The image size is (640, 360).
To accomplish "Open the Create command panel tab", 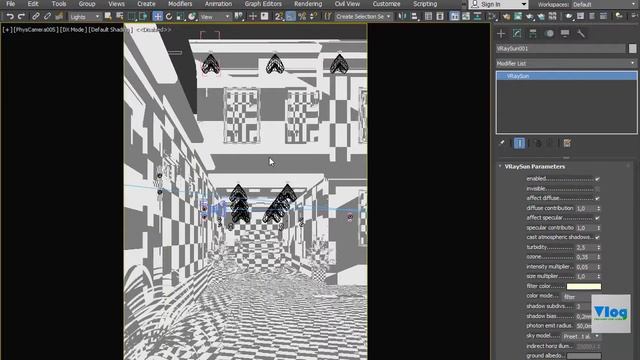I will click(501, 34).
